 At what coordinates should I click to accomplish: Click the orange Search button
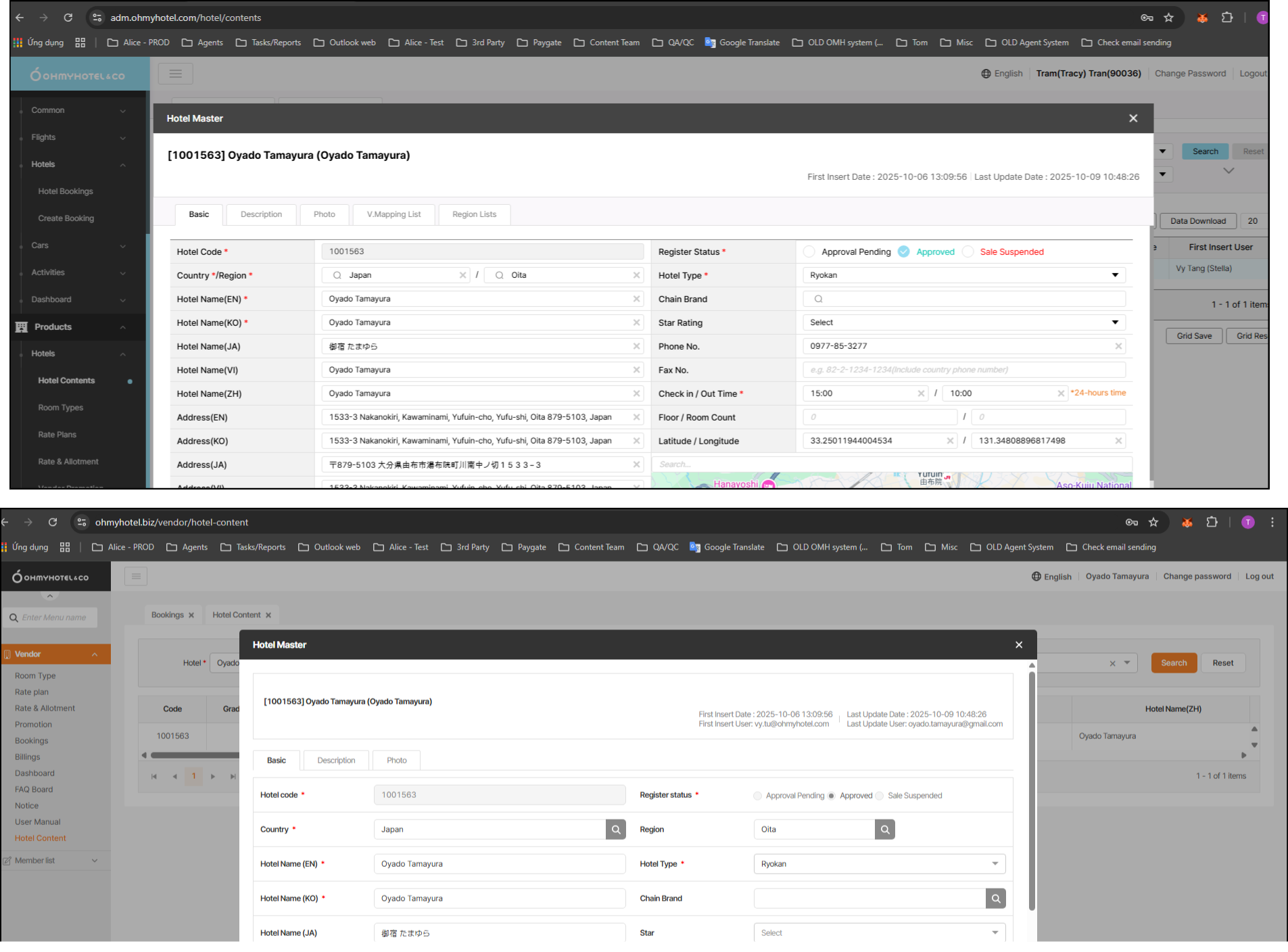[x=1174, y=663]
